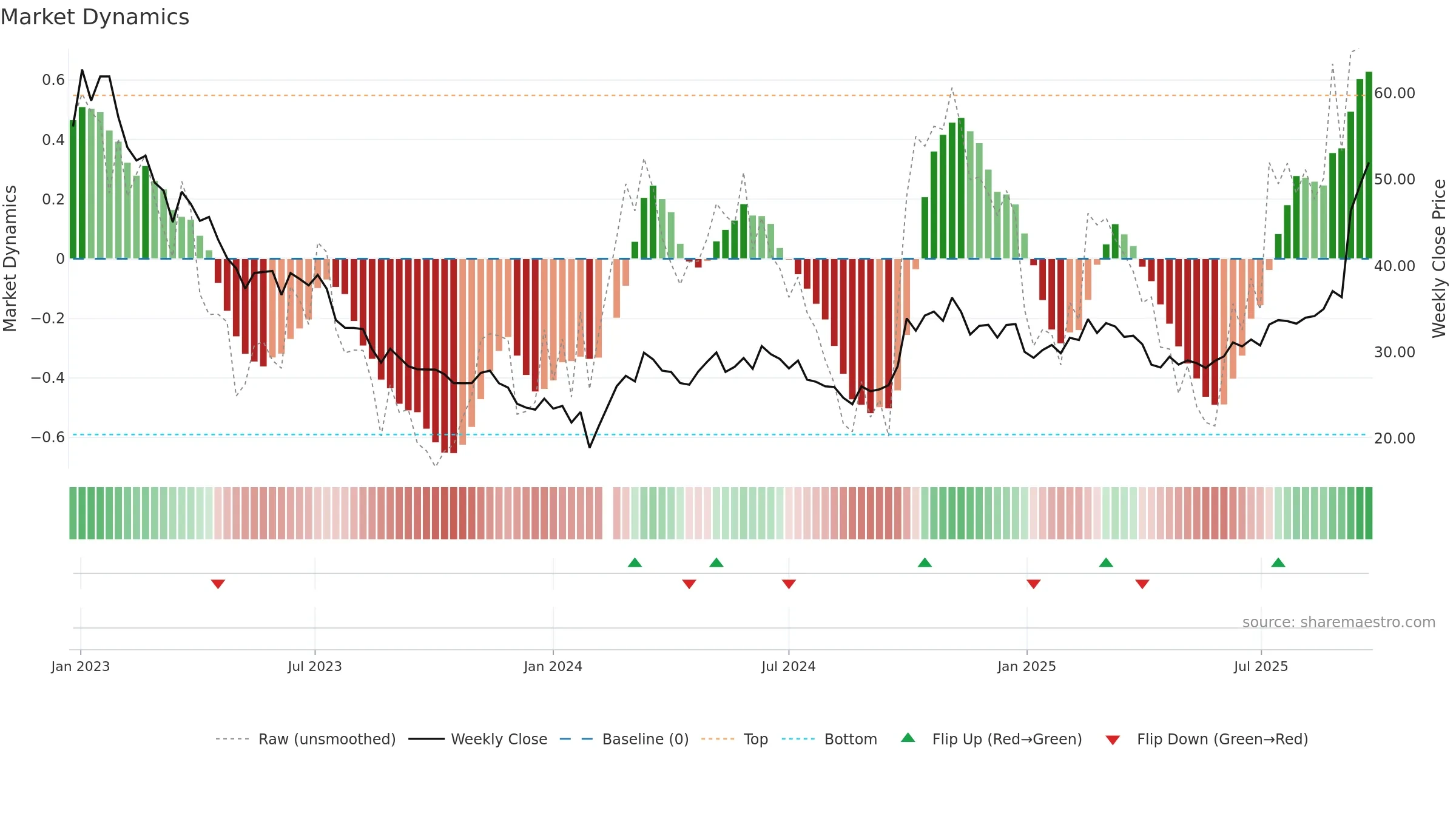Image resolution: width=1456 pixels, height=819 pixels.
Task: Click the Market Dynamics vertical axis title
Action: (x=10, y=258)
